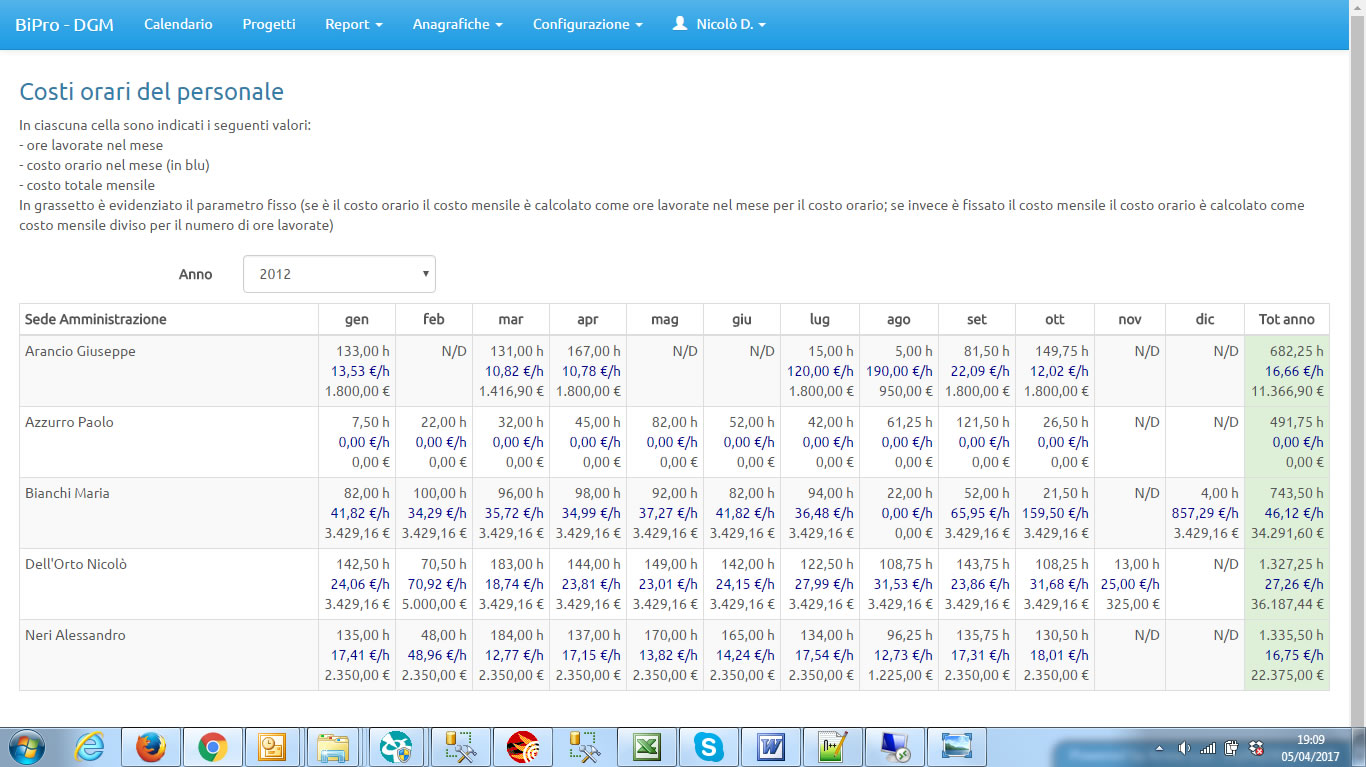The image size is (1366, 767).
Task: Open Excel from the taskbar
Action: coord(647,747)
